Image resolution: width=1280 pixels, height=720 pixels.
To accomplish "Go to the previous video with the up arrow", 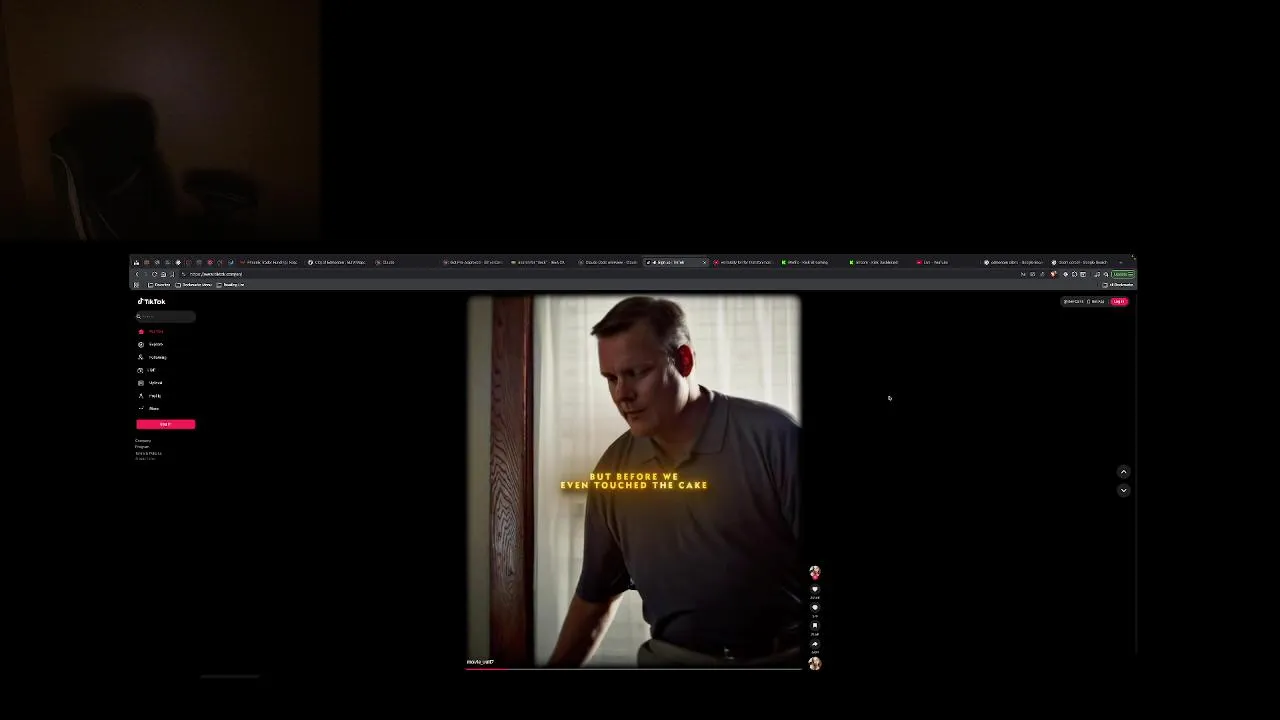I will pos(1123,472).
